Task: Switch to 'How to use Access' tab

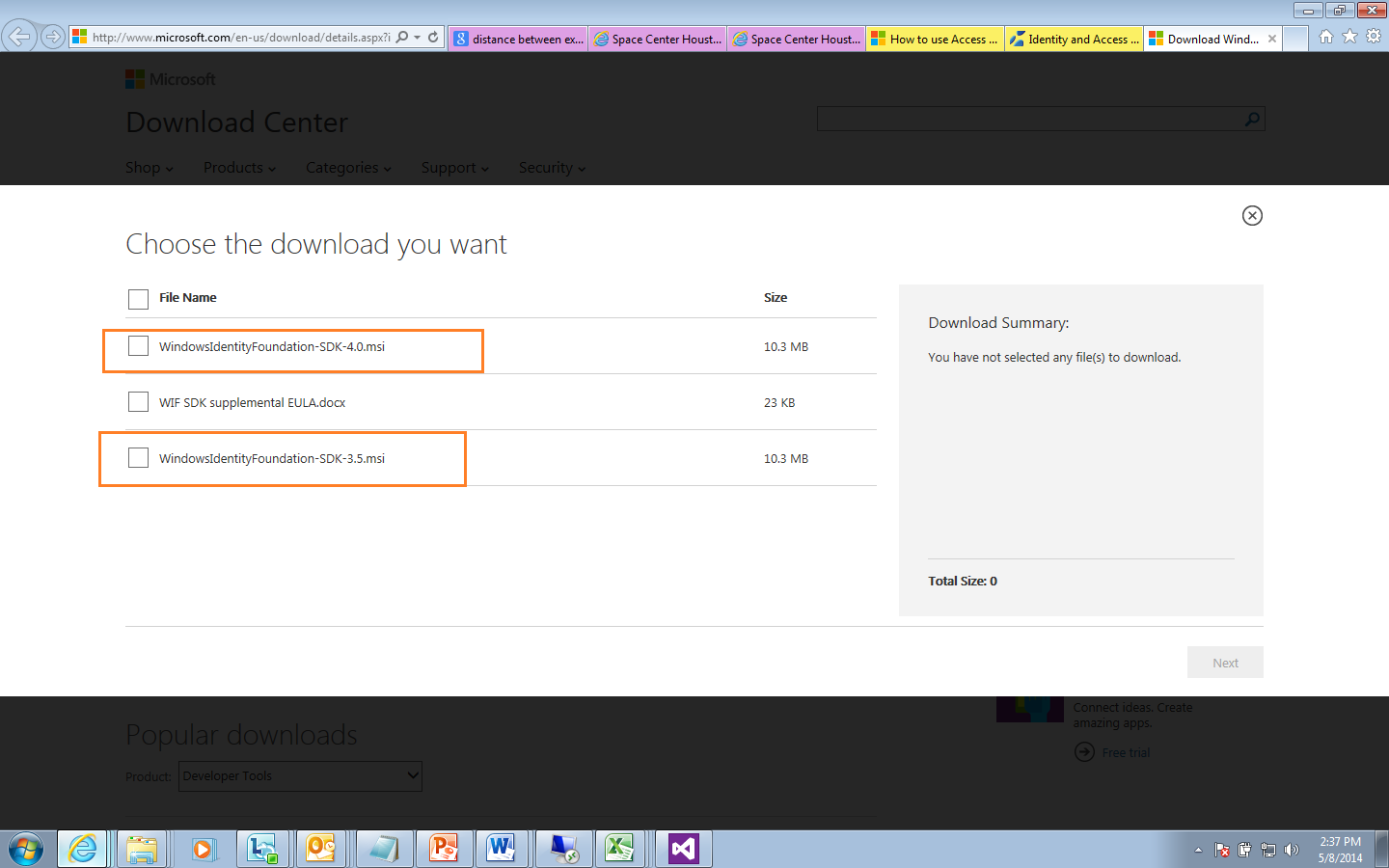Action: (x=935, y=39)
